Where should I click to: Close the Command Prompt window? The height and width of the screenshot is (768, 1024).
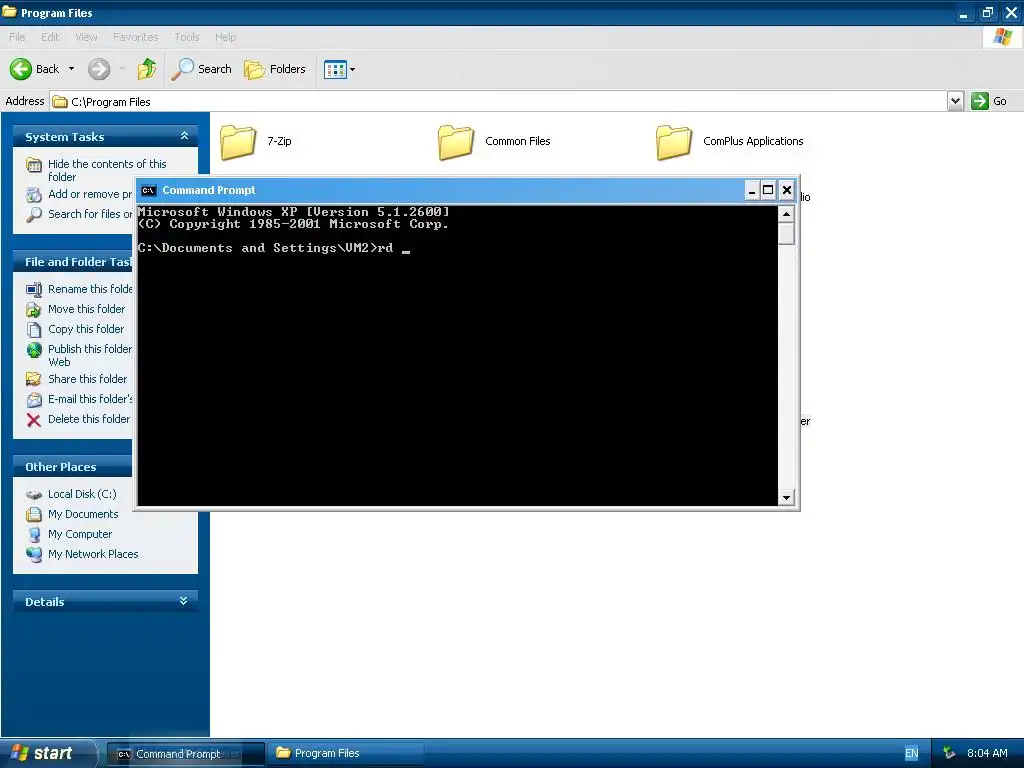787,190
